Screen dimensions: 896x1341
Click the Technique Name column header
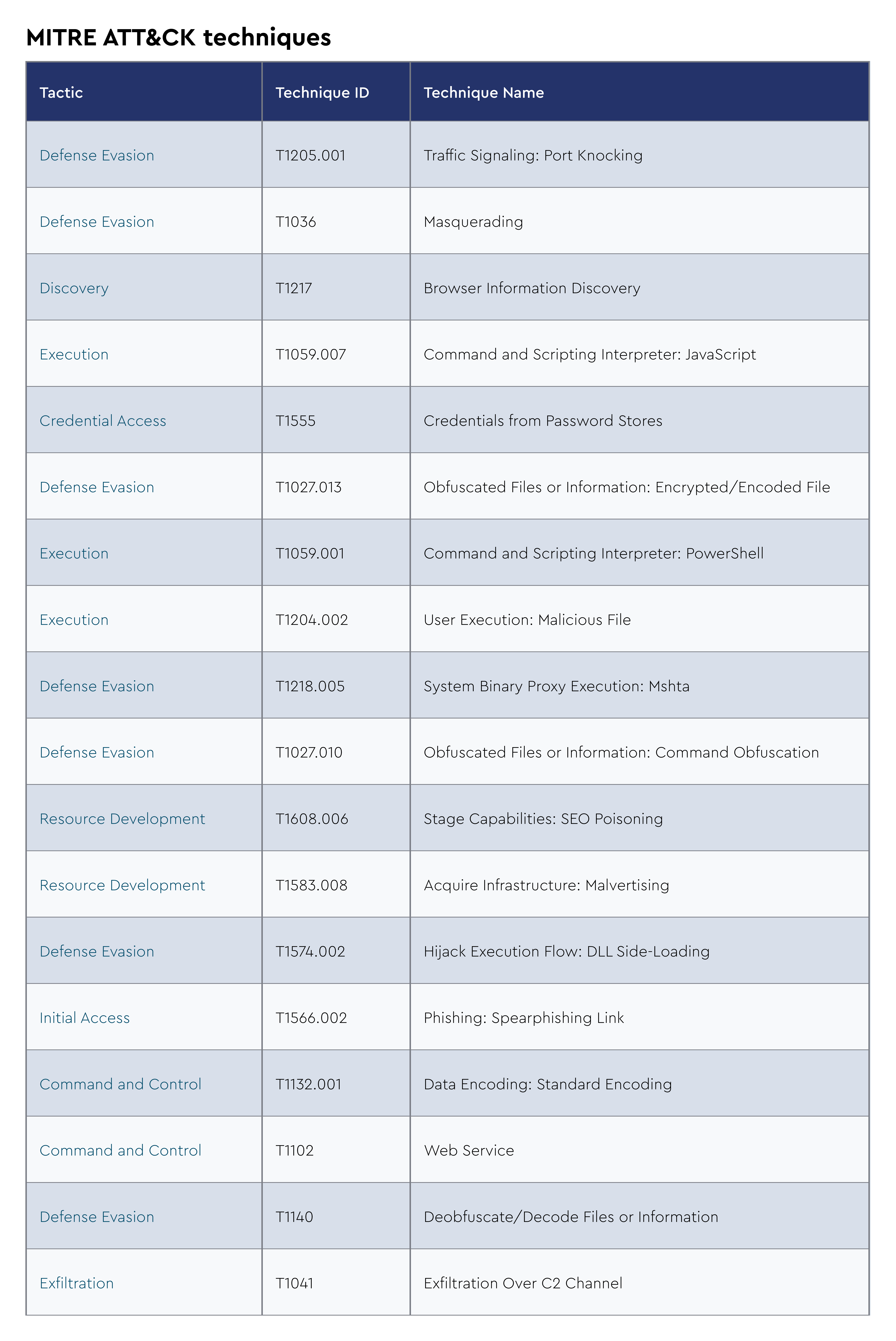point(483,93)
